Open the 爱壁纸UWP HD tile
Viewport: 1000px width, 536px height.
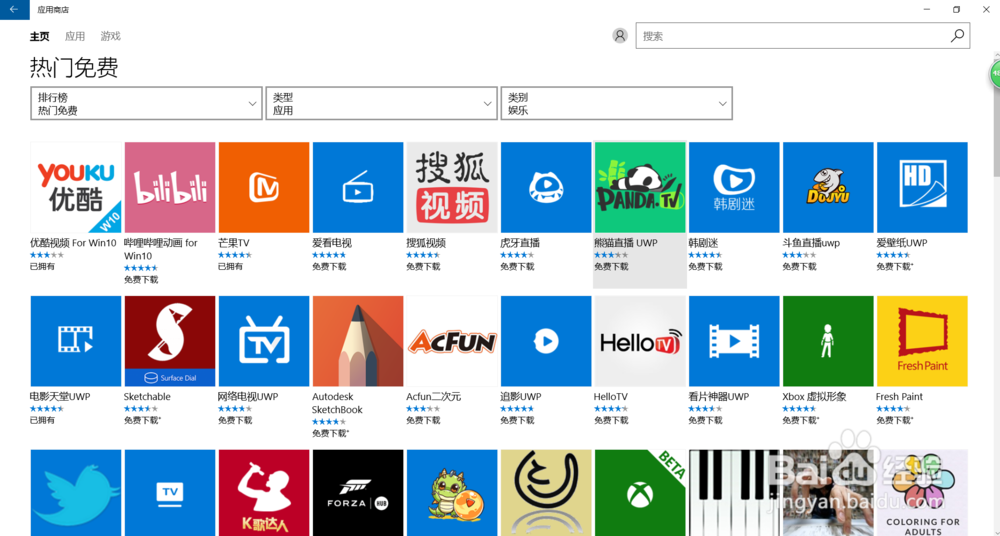922,187
